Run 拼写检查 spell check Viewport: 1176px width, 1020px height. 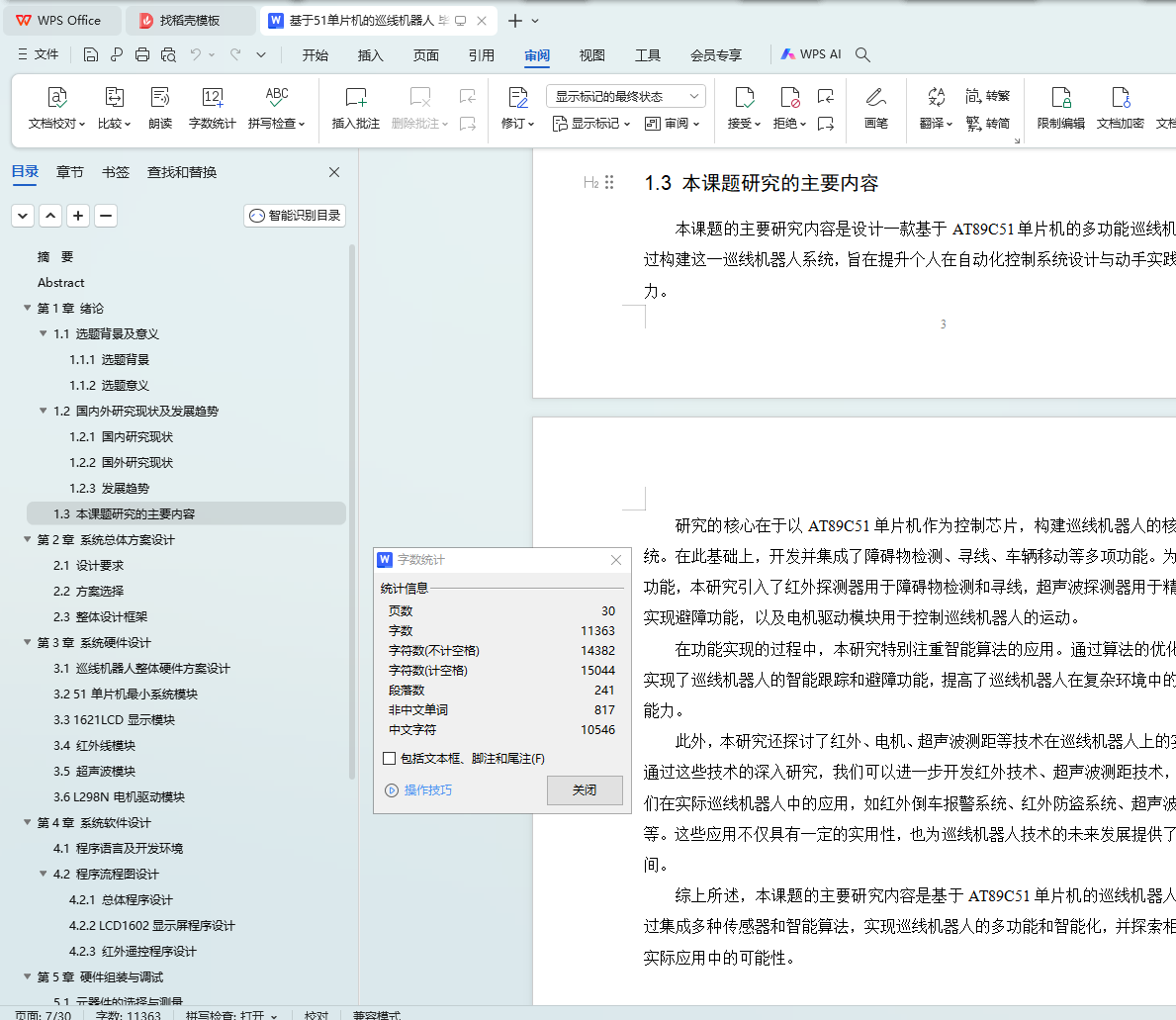point(277,108)
